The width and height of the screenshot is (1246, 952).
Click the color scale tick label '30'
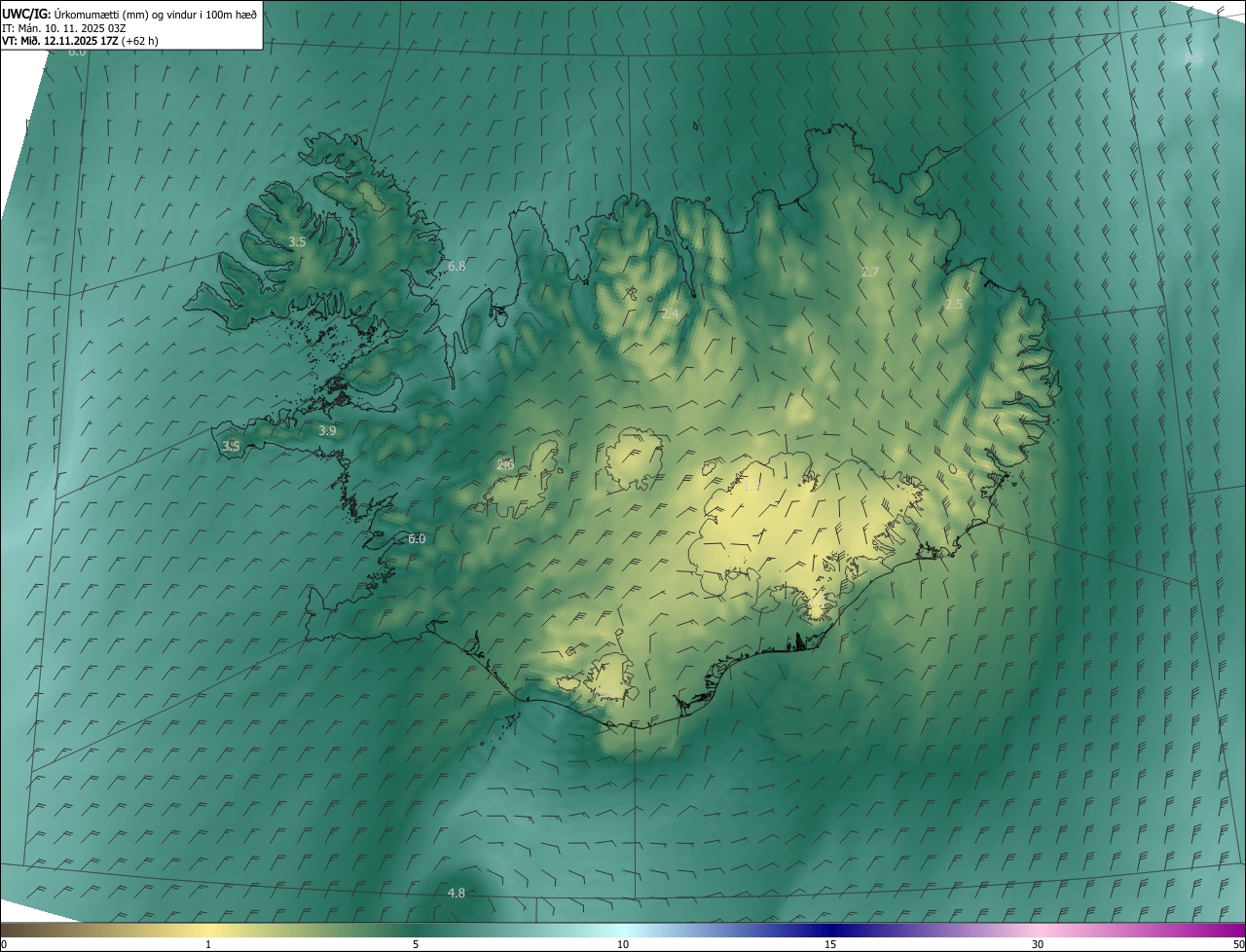tap(1038, 944)
